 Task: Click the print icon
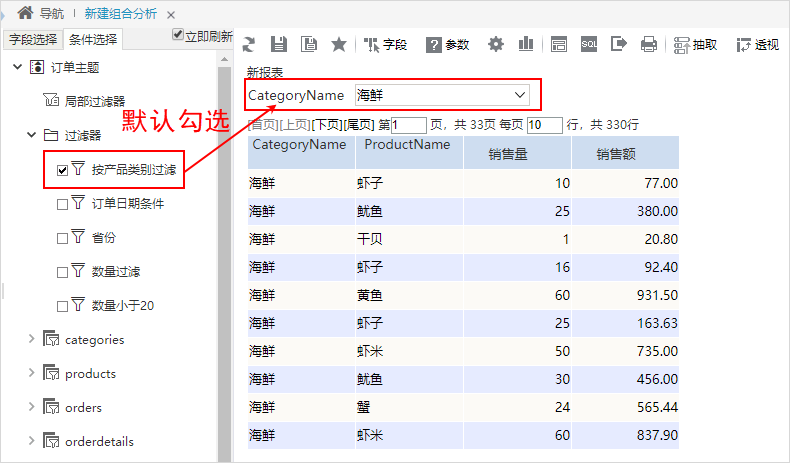pyautogui.click(x=648, y=44)
